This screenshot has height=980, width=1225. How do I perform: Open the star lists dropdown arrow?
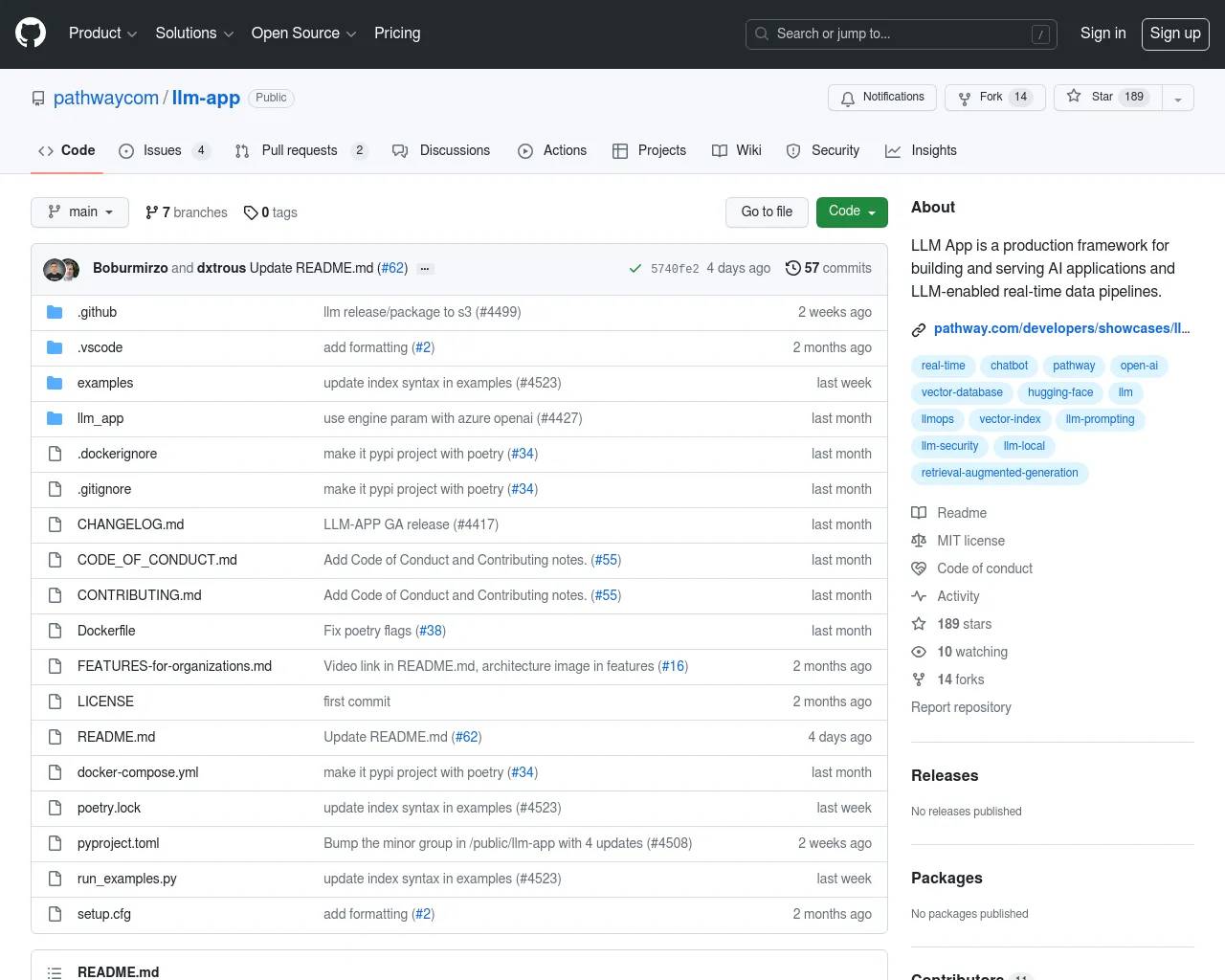(x=1178, y=98)
